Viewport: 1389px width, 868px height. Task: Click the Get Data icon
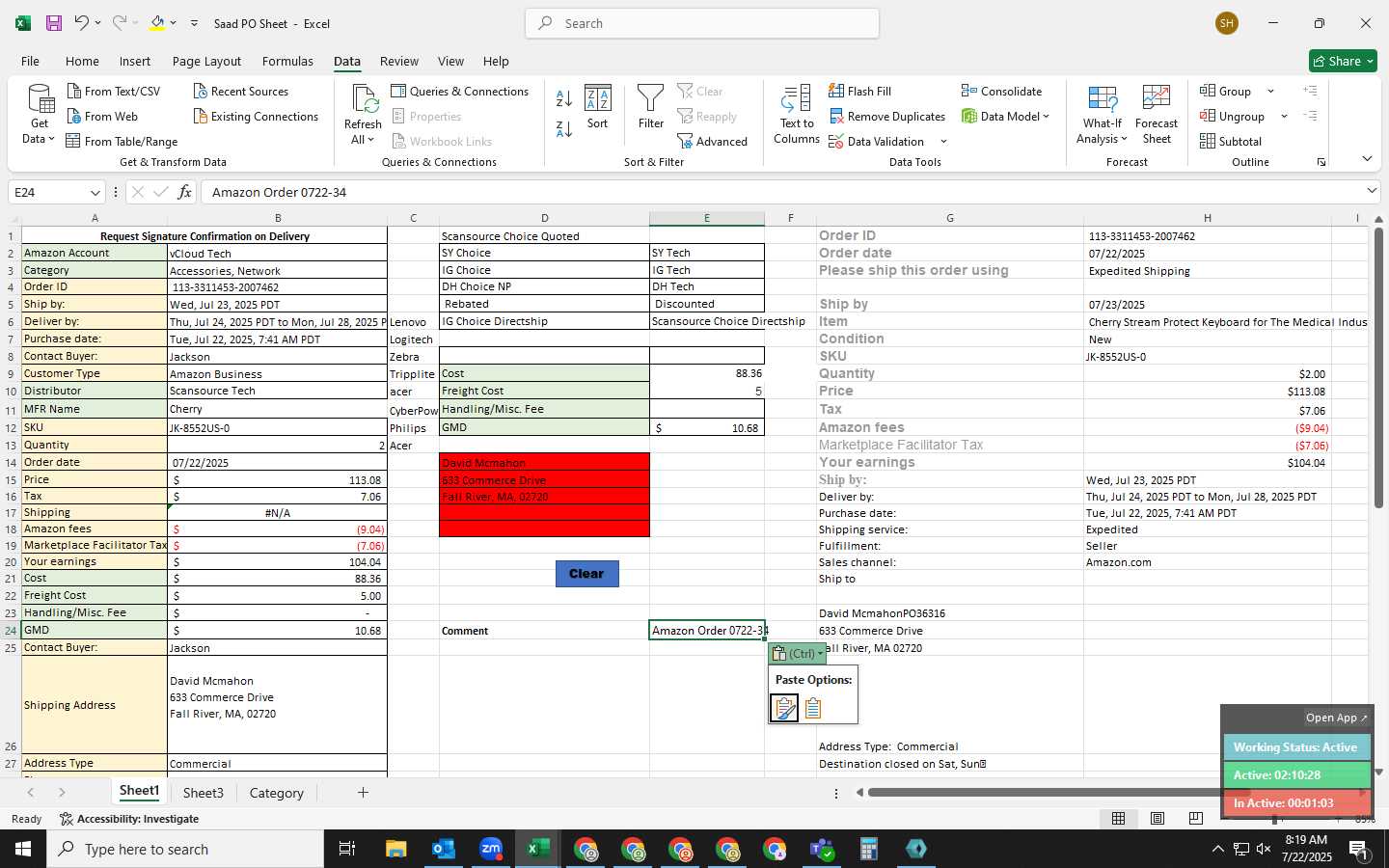tap(40, 99)
